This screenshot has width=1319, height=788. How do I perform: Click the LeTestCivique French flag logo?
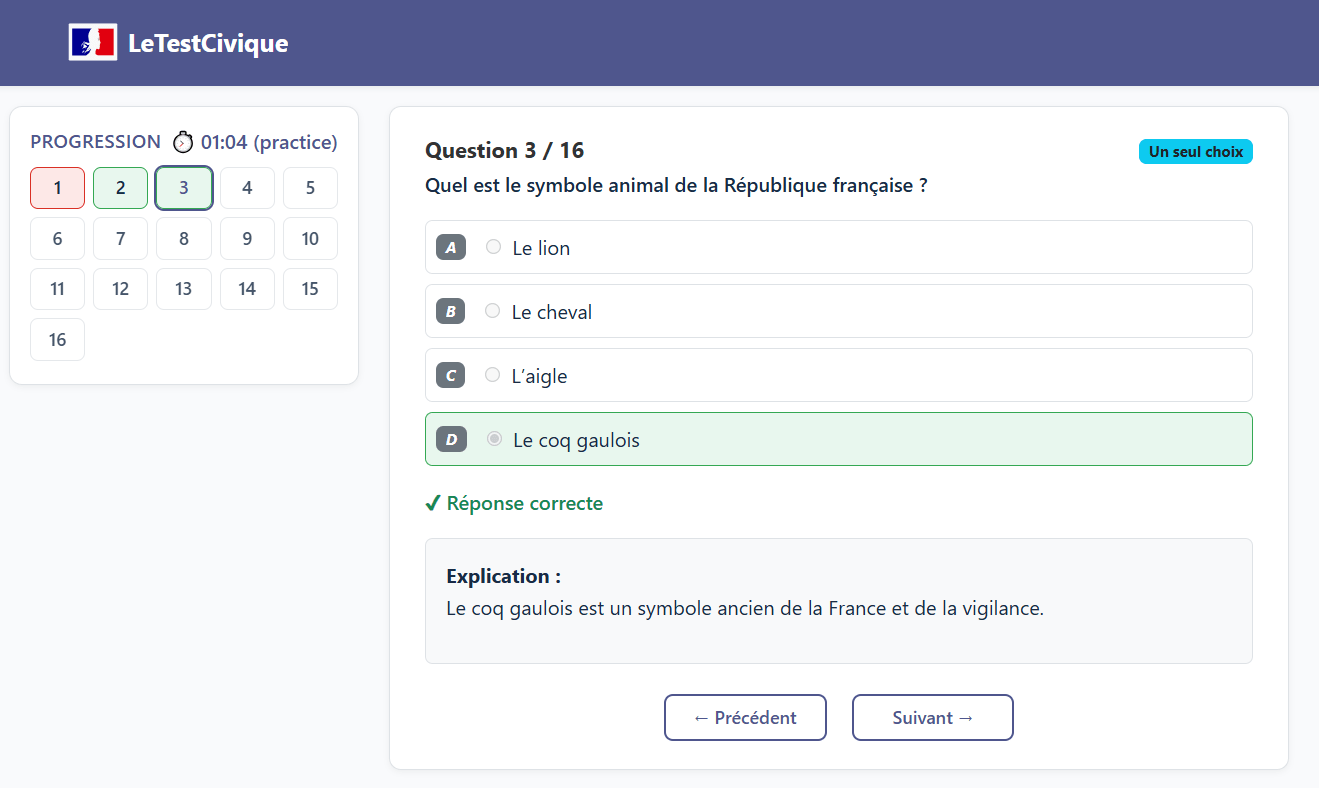tap(93, 42)
